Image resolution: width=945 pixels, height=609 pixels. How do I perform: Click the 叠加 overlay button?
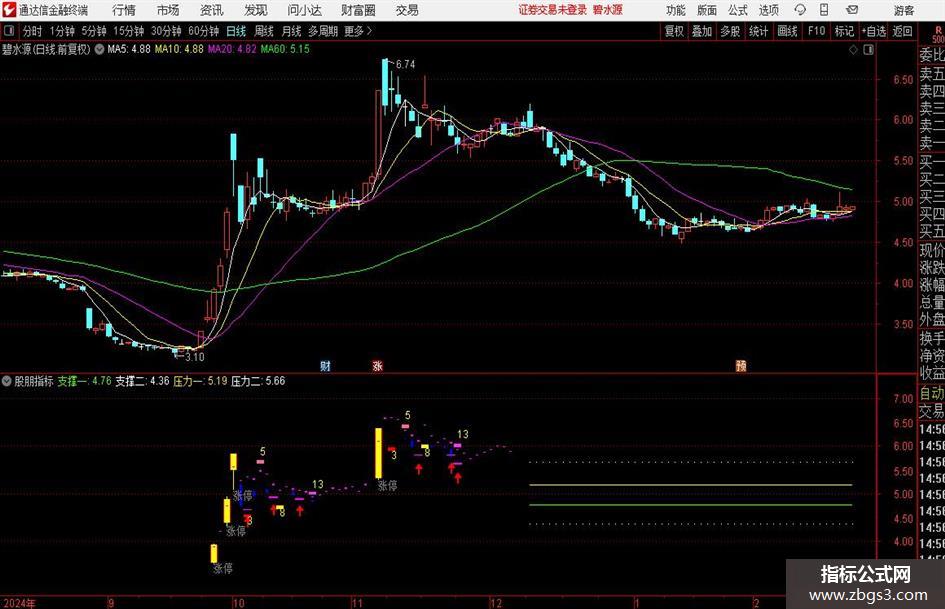(702, 31)
